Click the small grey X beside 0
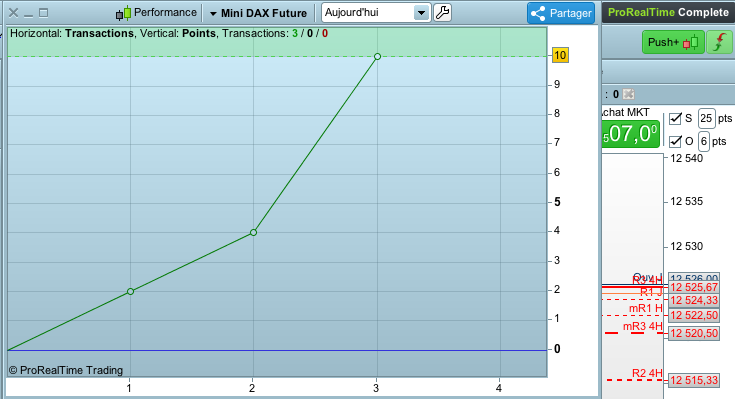The image size is (735, 399). (x=629, y=94)
